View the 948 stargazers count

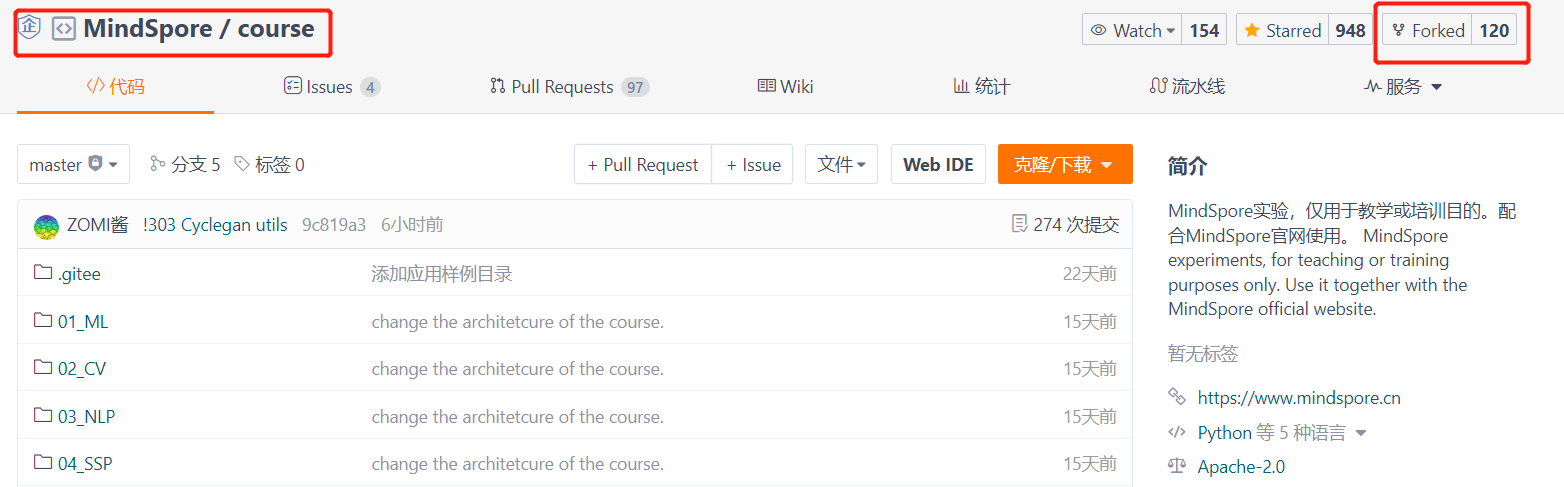point(1350,30)
